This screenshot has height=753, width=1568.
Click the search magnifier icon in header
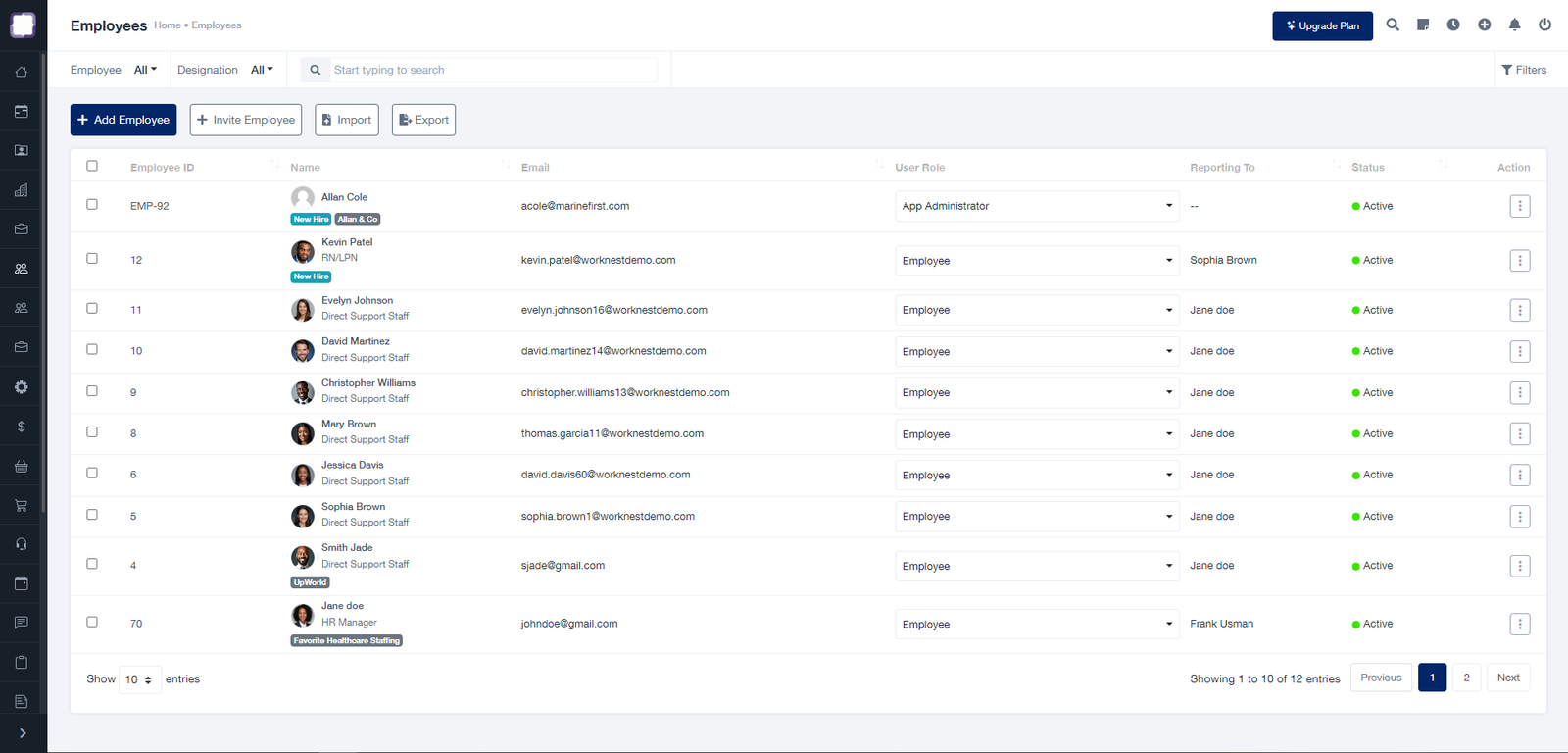point(1393,25)
